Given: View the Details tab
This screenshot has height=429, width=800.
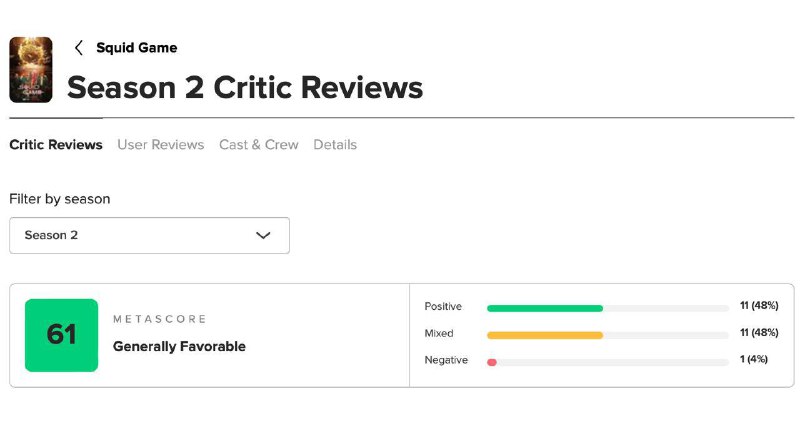Looking at the screenshot, I should (335, 145).
